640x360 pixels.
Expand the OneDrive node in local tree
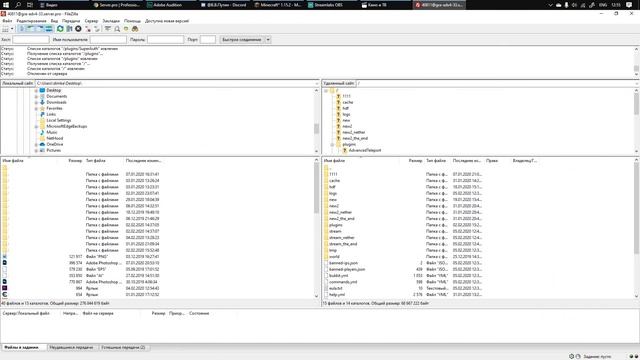36,144
